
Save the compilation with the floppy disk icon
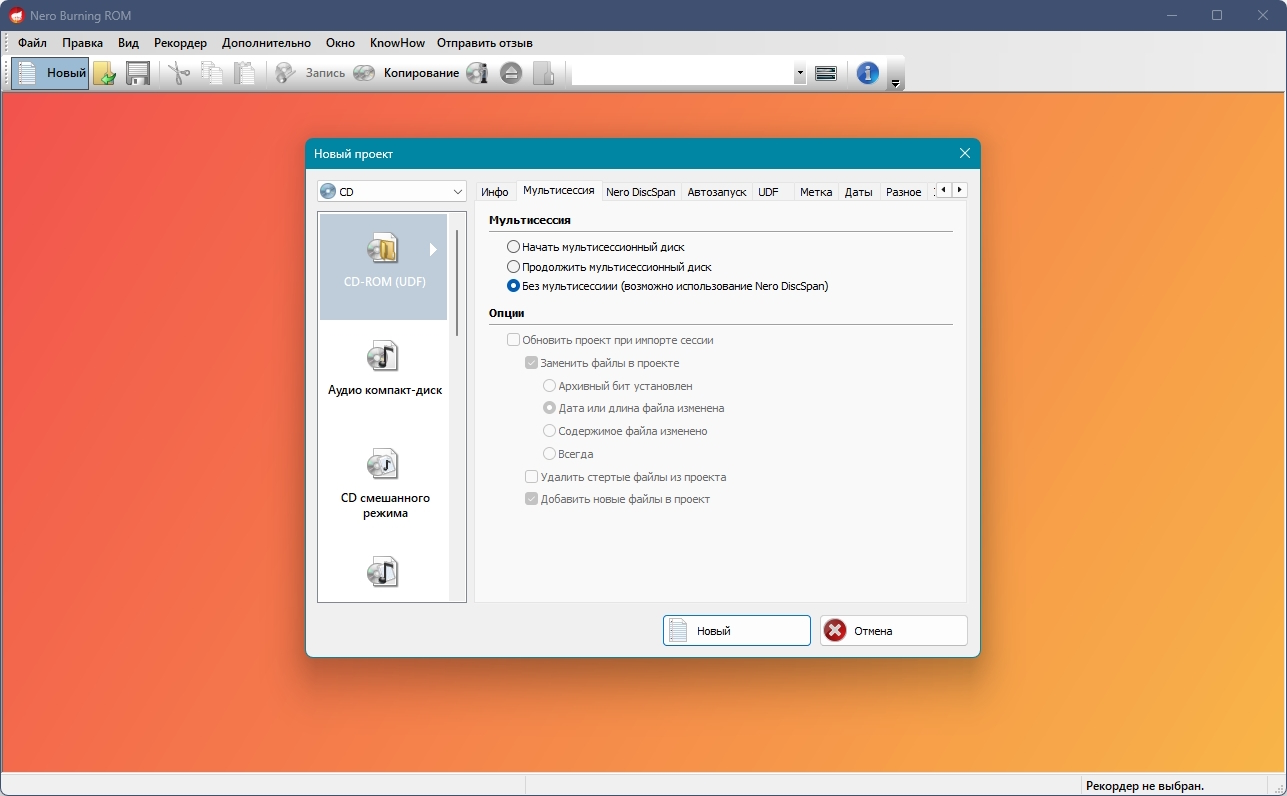[x=137, y=72]
